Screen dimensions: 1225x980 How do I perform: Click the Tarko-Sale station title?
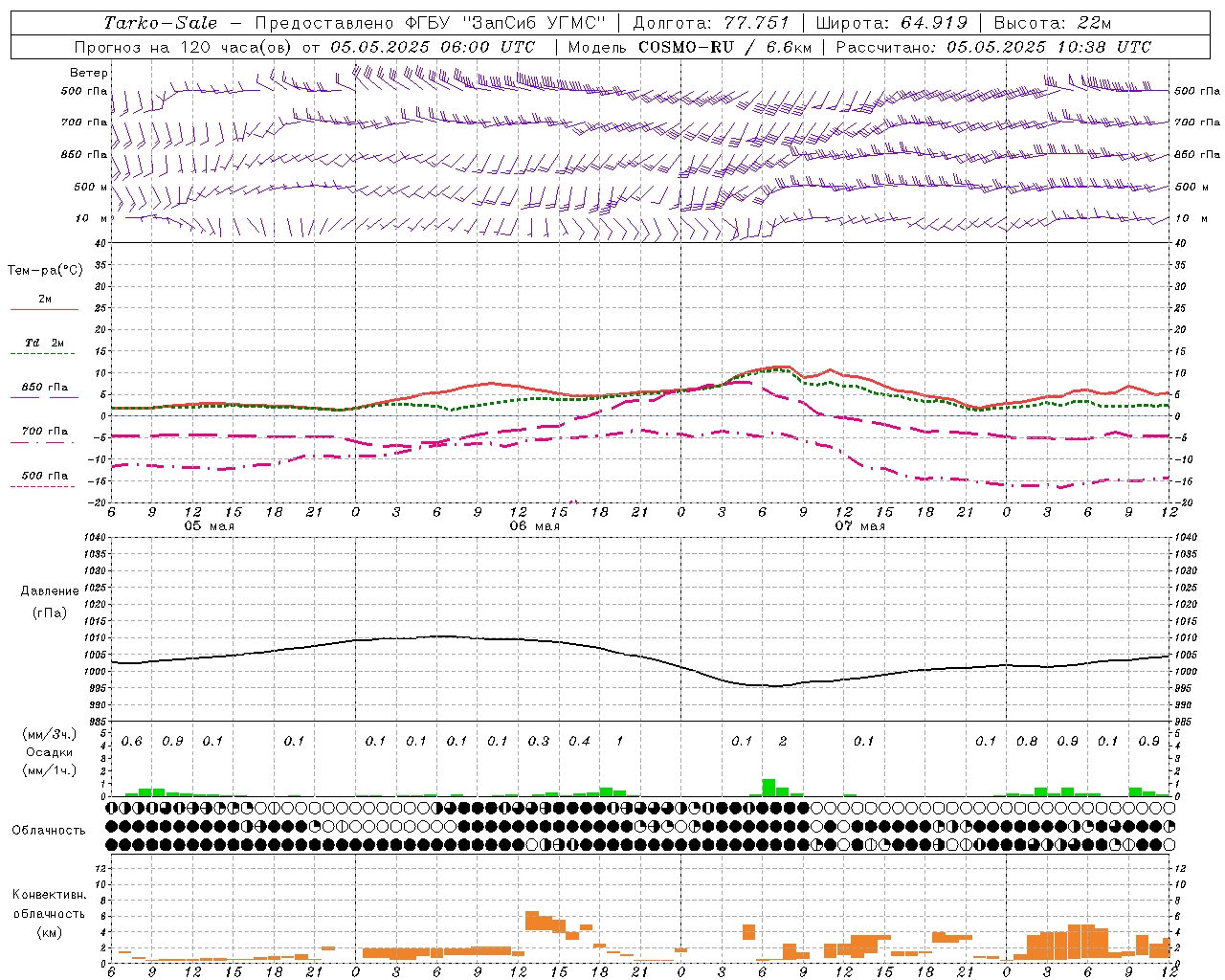[x=160, y=23]
